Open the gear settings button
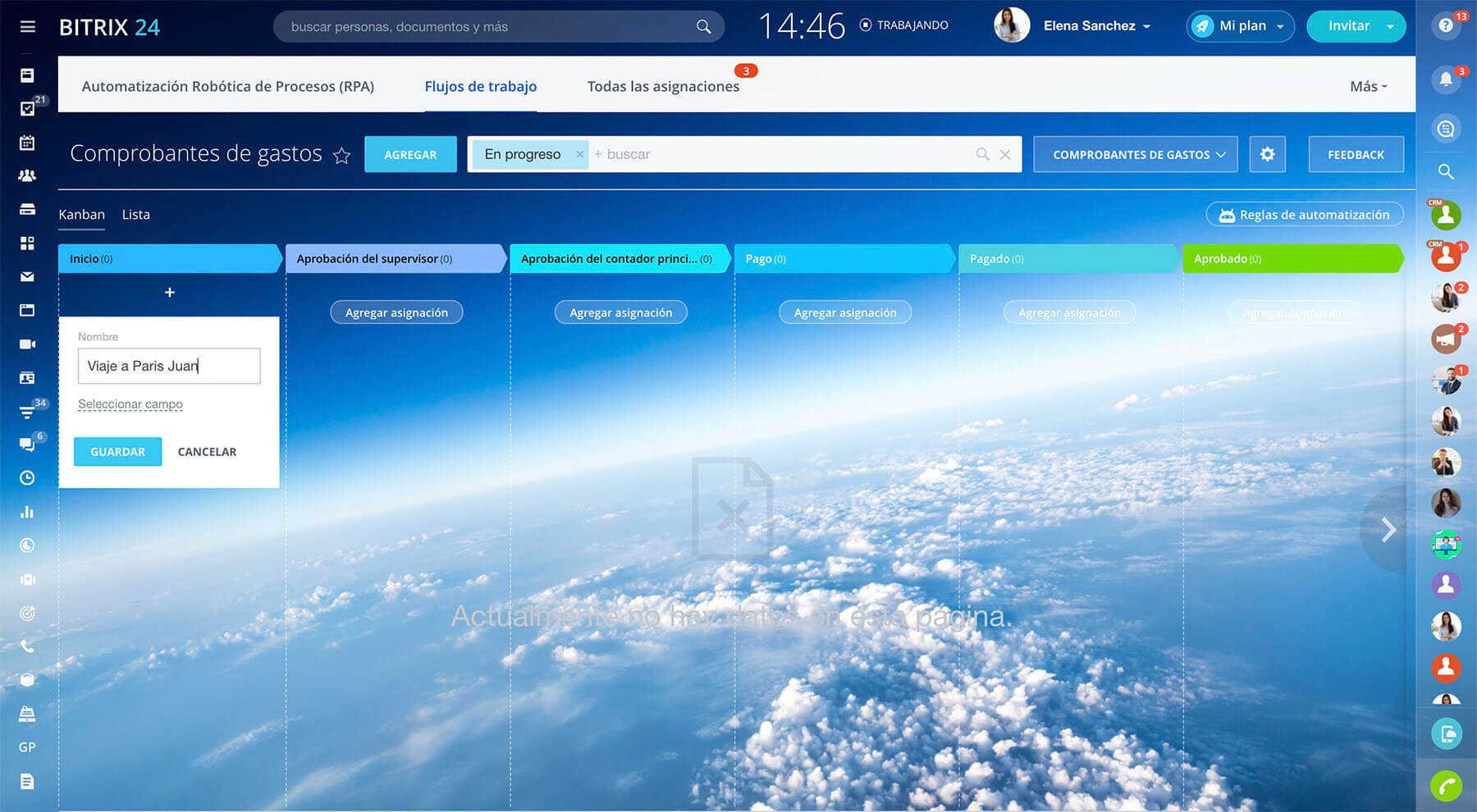Screen dimensions: 1477x812 pyautogui.click(x=1267, y=154)
